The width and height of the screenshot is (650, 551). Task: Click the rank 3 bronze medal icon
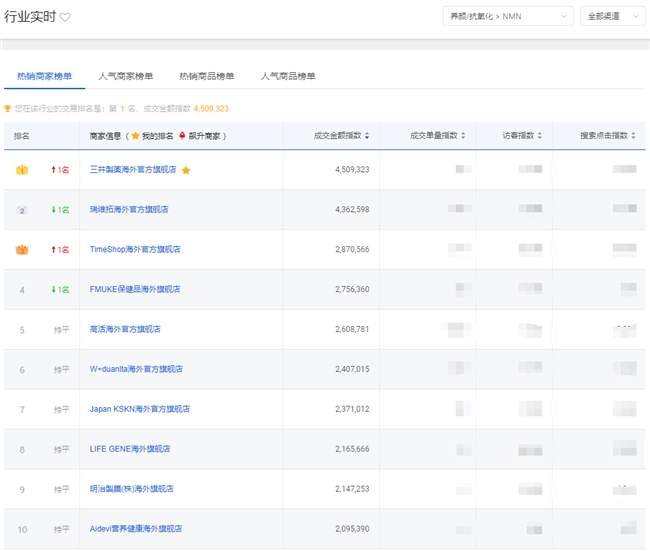21,249
